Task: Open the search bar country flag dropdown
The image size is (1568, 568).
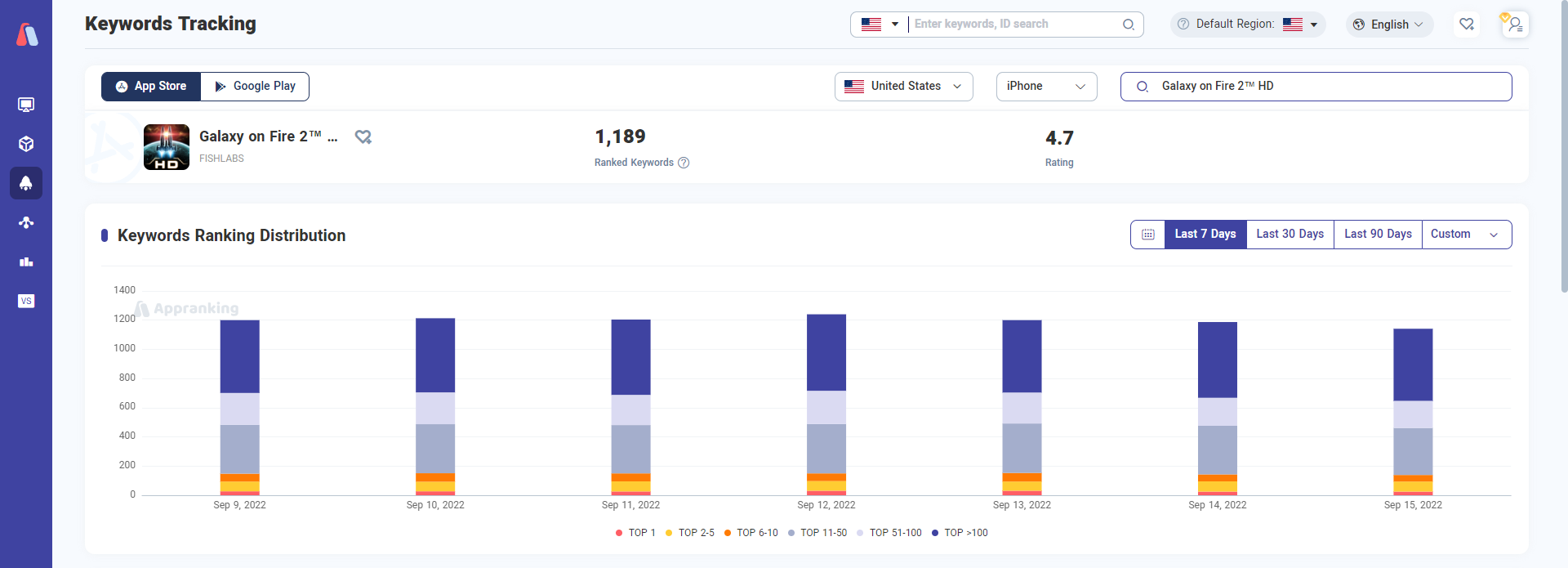Action: coord(880,25)
